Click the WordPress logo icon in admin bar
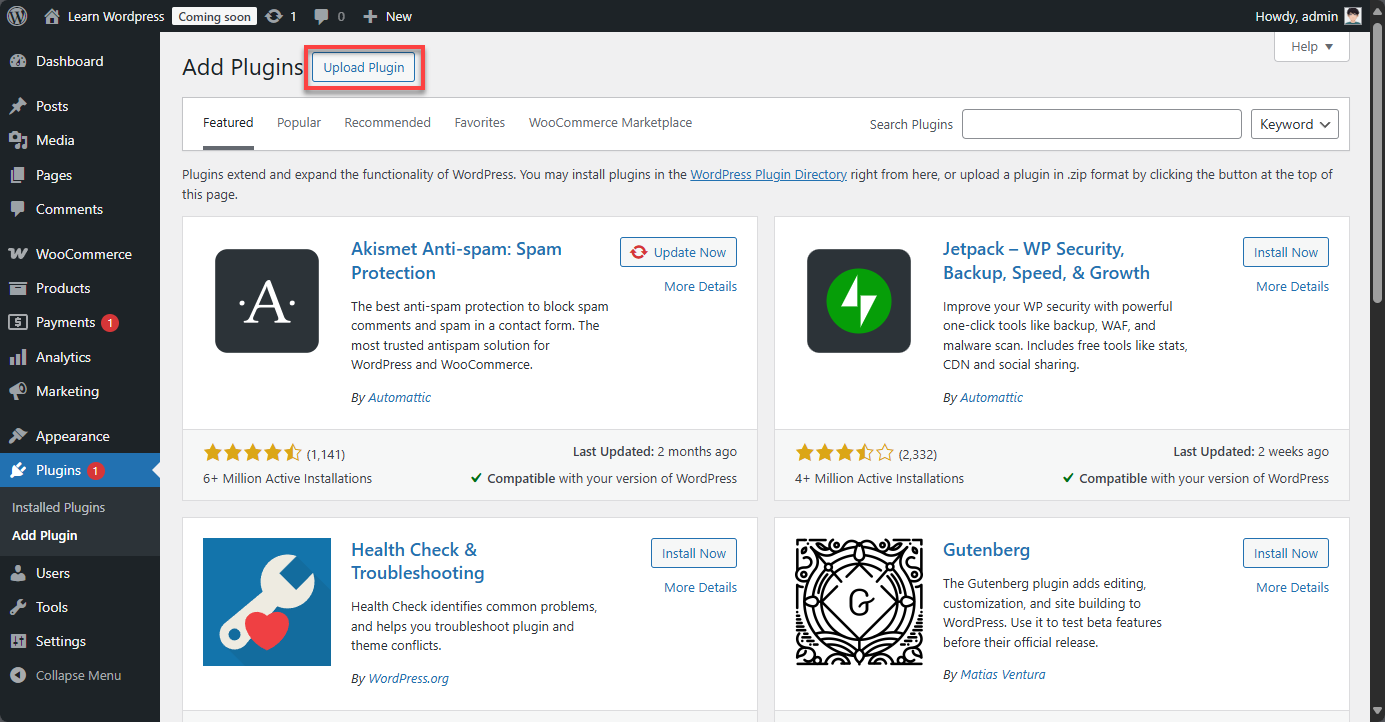This screenshot has width=1385, height=722. [x=17, y=16]
